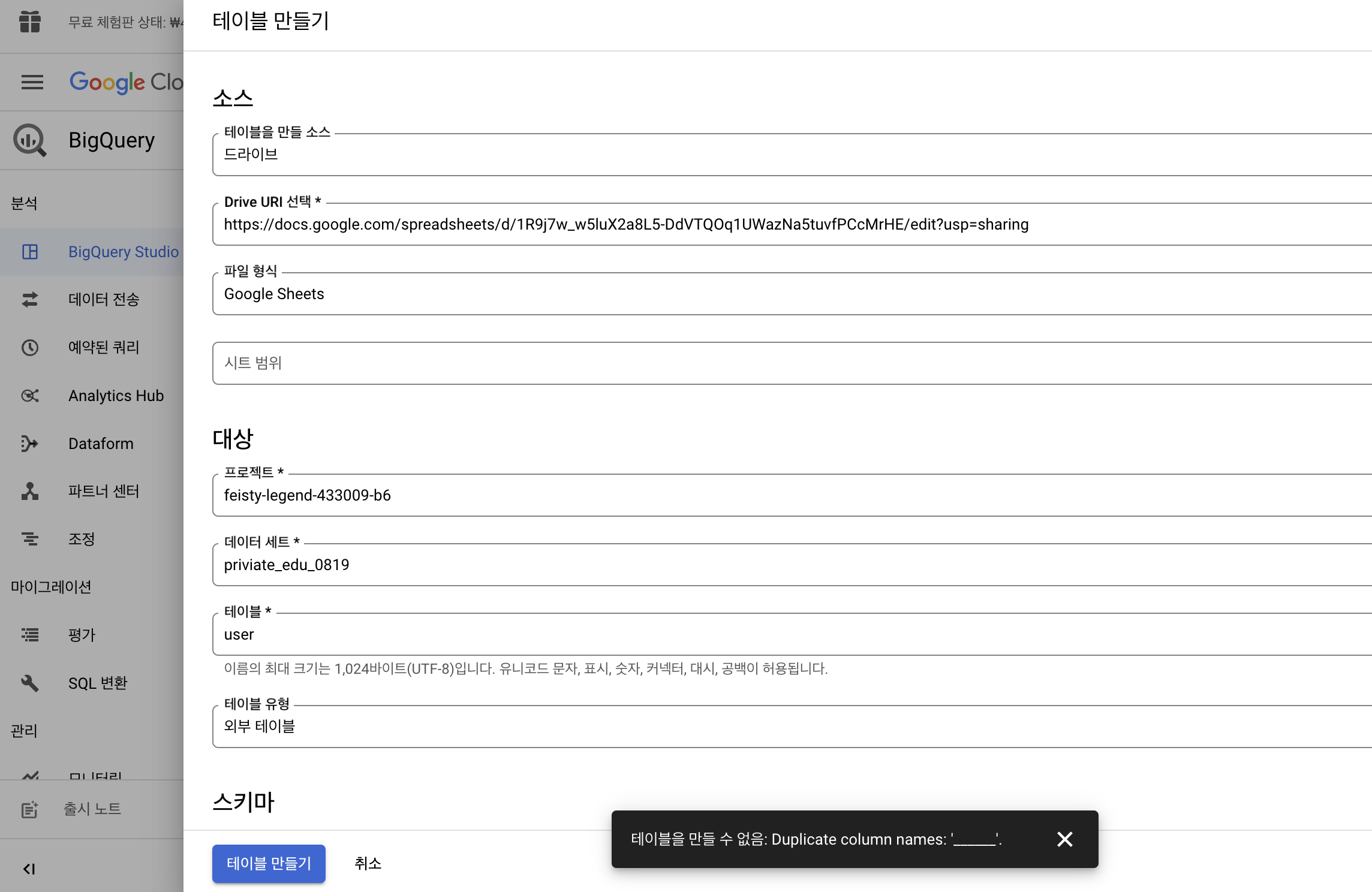Click the BigQuery magnifier logo icon
The width and height of the screenshot is (1372, 892).
click(29, 140)
